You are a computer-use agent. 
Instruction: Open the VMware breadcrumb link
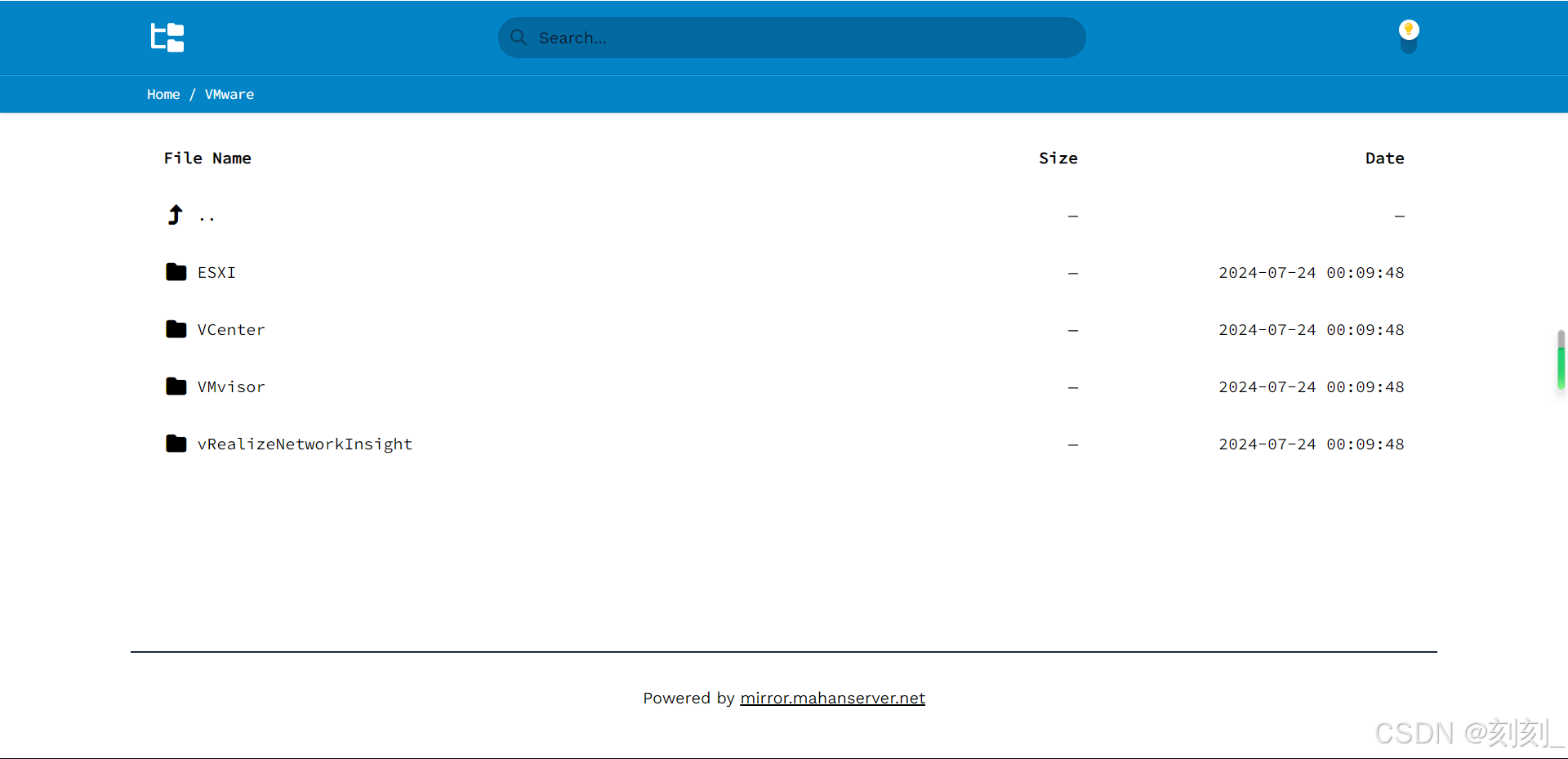(x=229, y=95)
